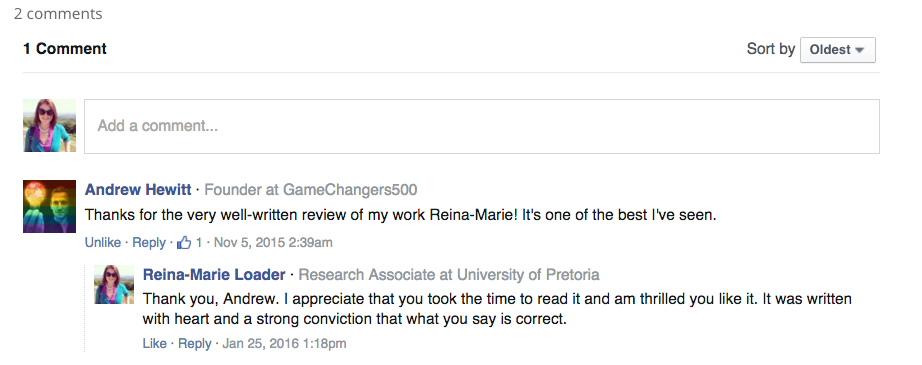This screenshot has height=365, width=922.
Task: Open Andrew Hewitt's profile picture
Action: (x=49, y=206)
